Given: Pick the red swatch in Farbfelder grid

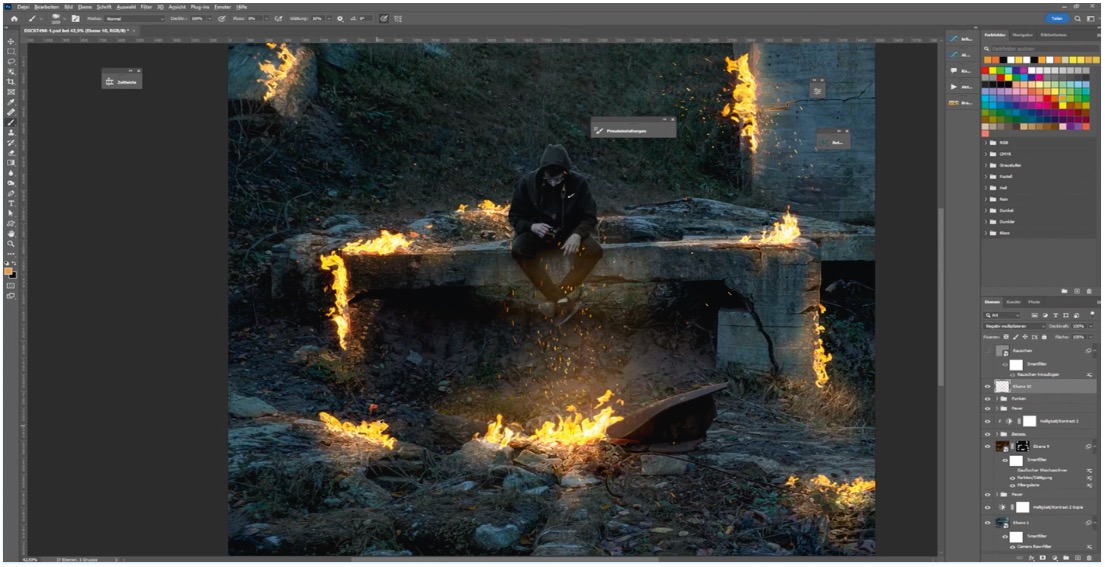Looking at the screenshot, I should [987, 70].
